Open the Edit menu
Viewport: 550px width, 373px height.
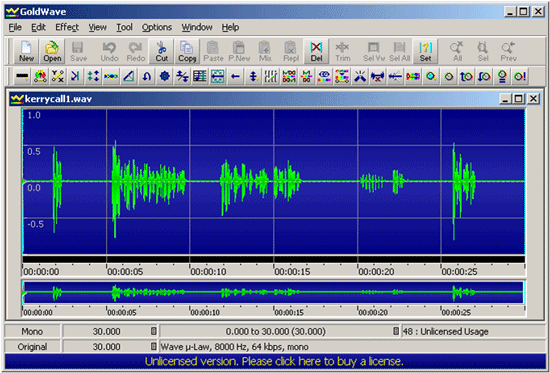pos(39,27)
